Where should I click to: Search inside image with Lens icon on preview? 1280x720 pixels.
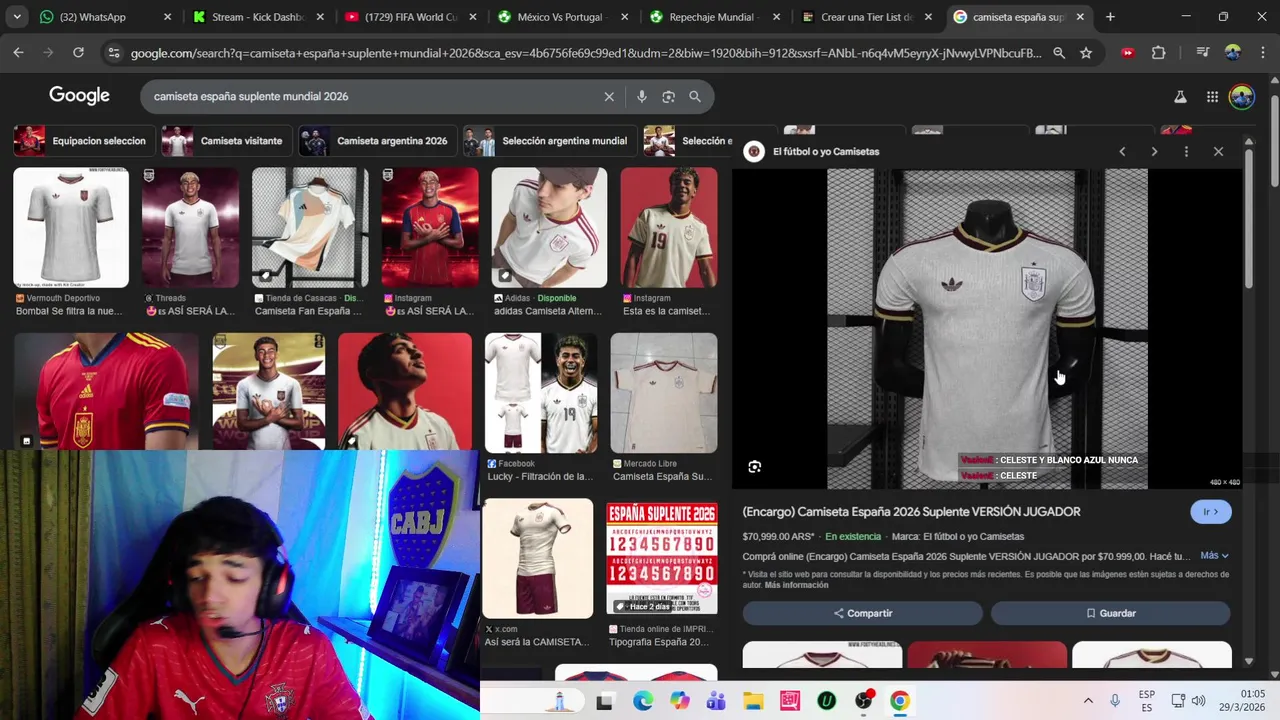755,467
